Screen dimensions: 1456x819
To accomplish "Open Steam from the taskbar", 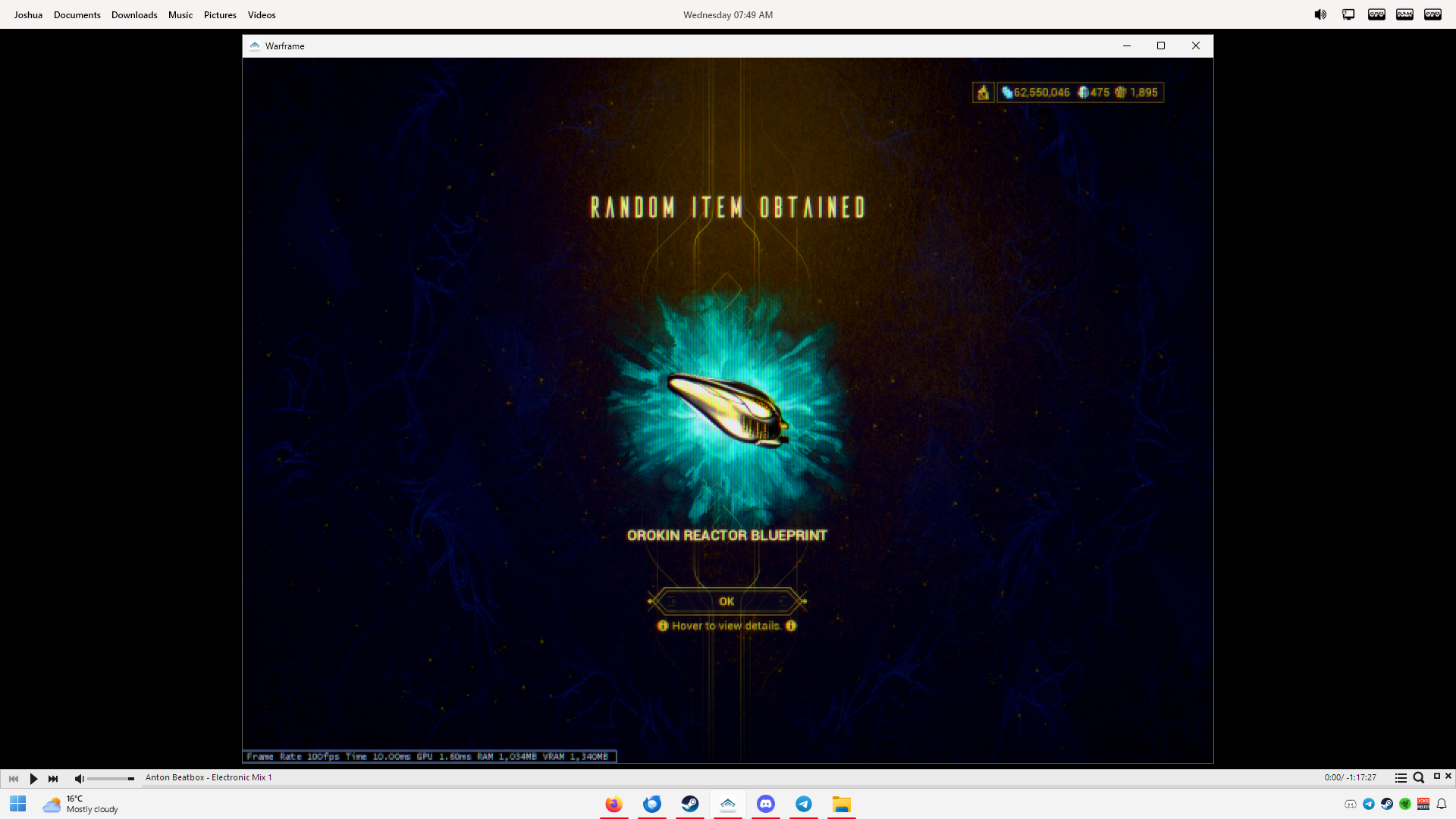I will (690, 804).
